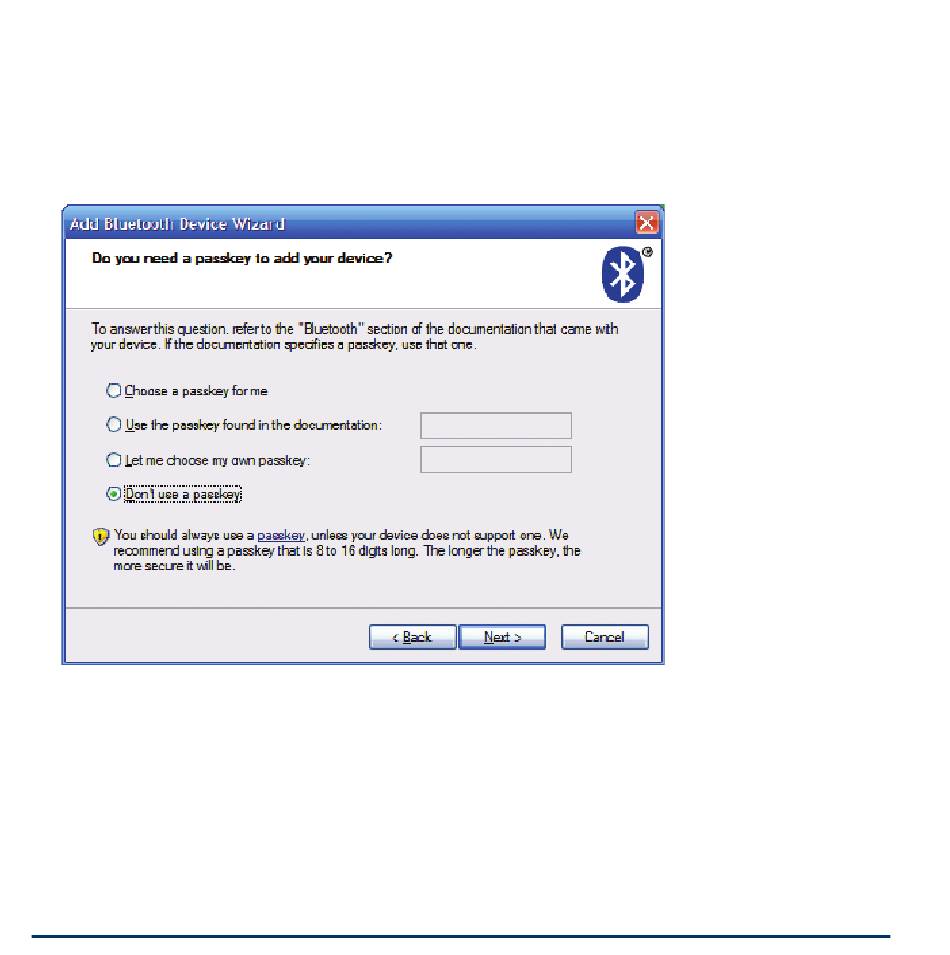Select the "Don't use a passkey" radio button
This screenshot has height=955, width=950.
[114, 494]
